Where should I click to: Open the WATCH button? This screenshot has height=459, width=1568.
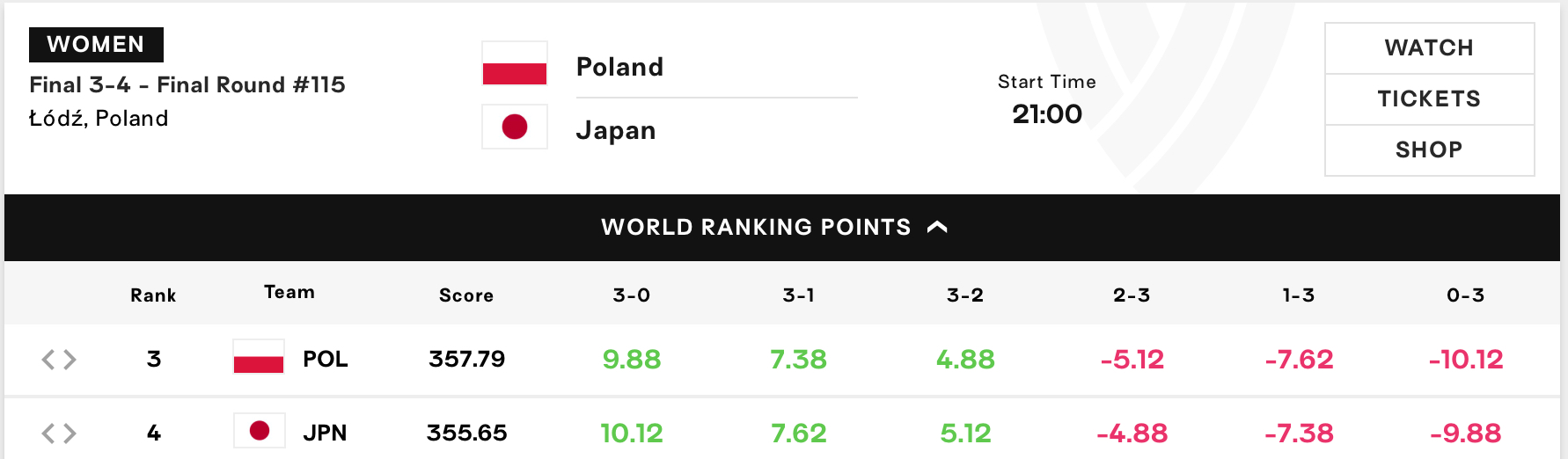[1429, 48]
